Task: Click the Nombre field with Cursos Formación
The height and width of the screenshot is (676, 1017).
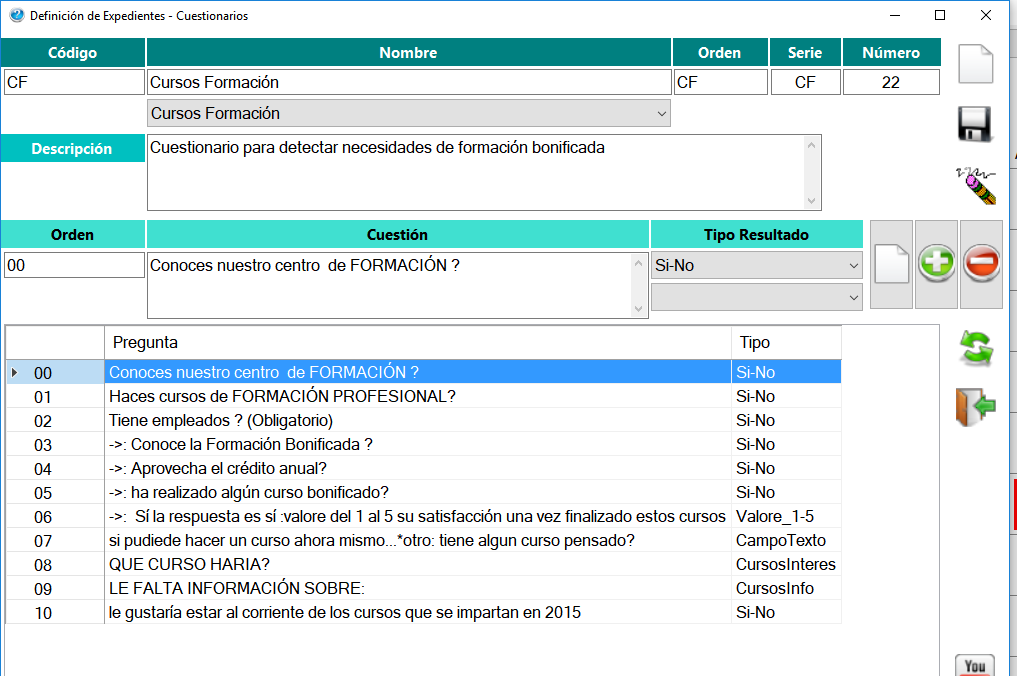Action: [x=409, y=82]
